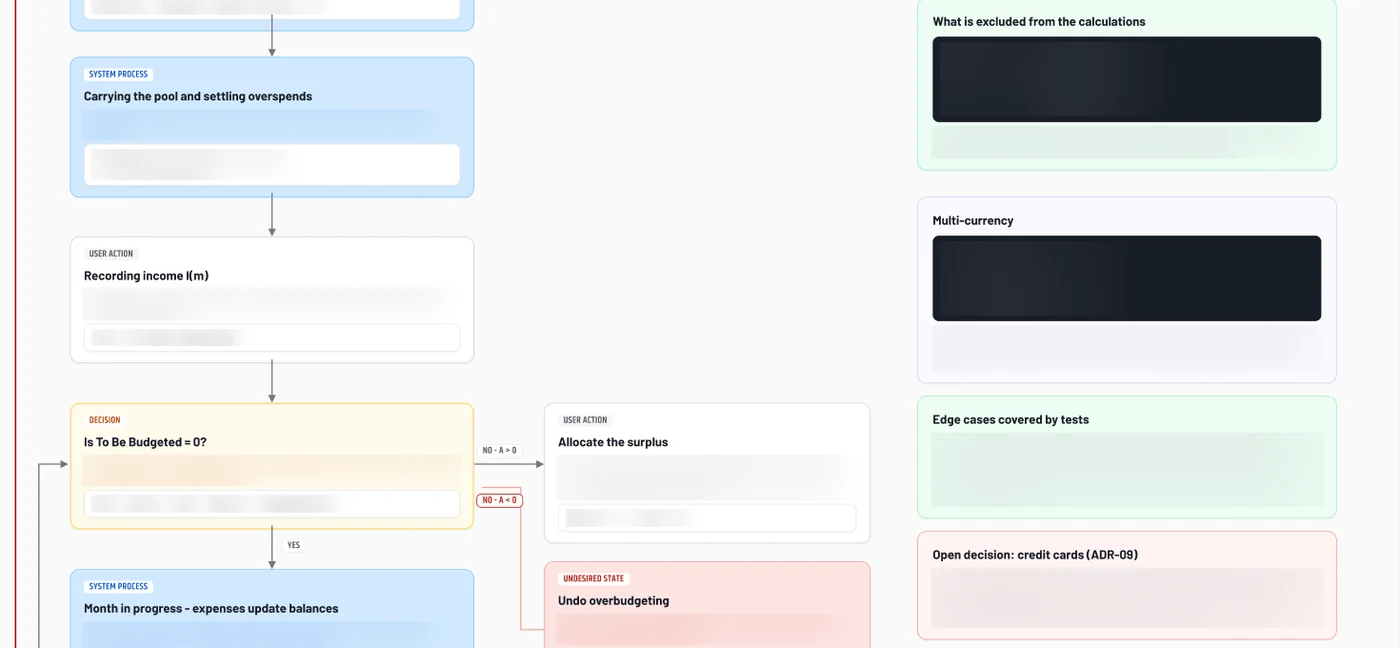Click "What is excluded from the calculations" heading
Image resolution: width=1400 pixels, height=648 pixels.
[x=1039, y=22]
